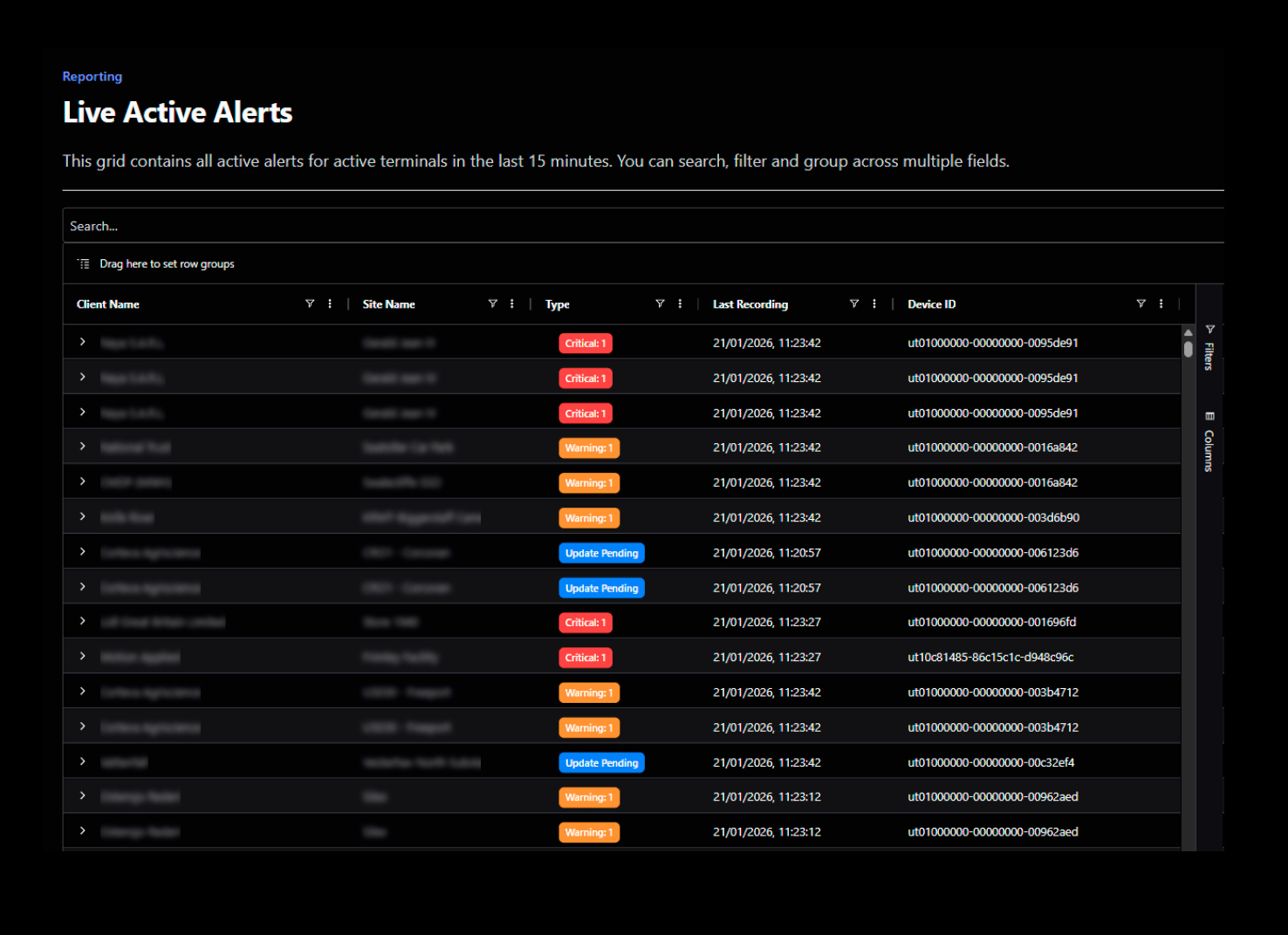Open the Client Name column menu (three dots)
This screenshot has width=1288, height=935.
coord(330,304)
